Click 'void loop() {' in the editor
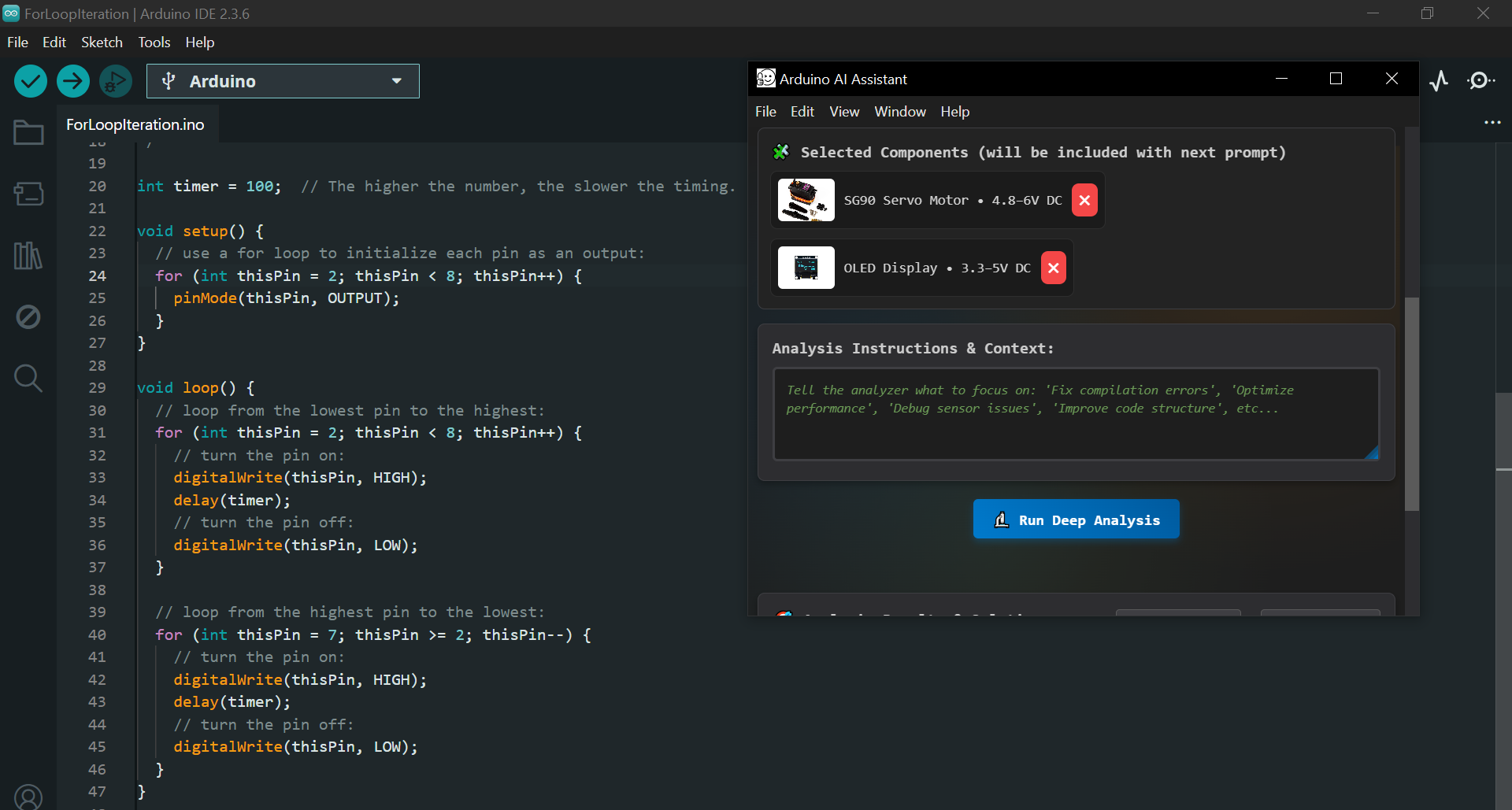This screenshot has width=1512, height=810. coord(195,388)
